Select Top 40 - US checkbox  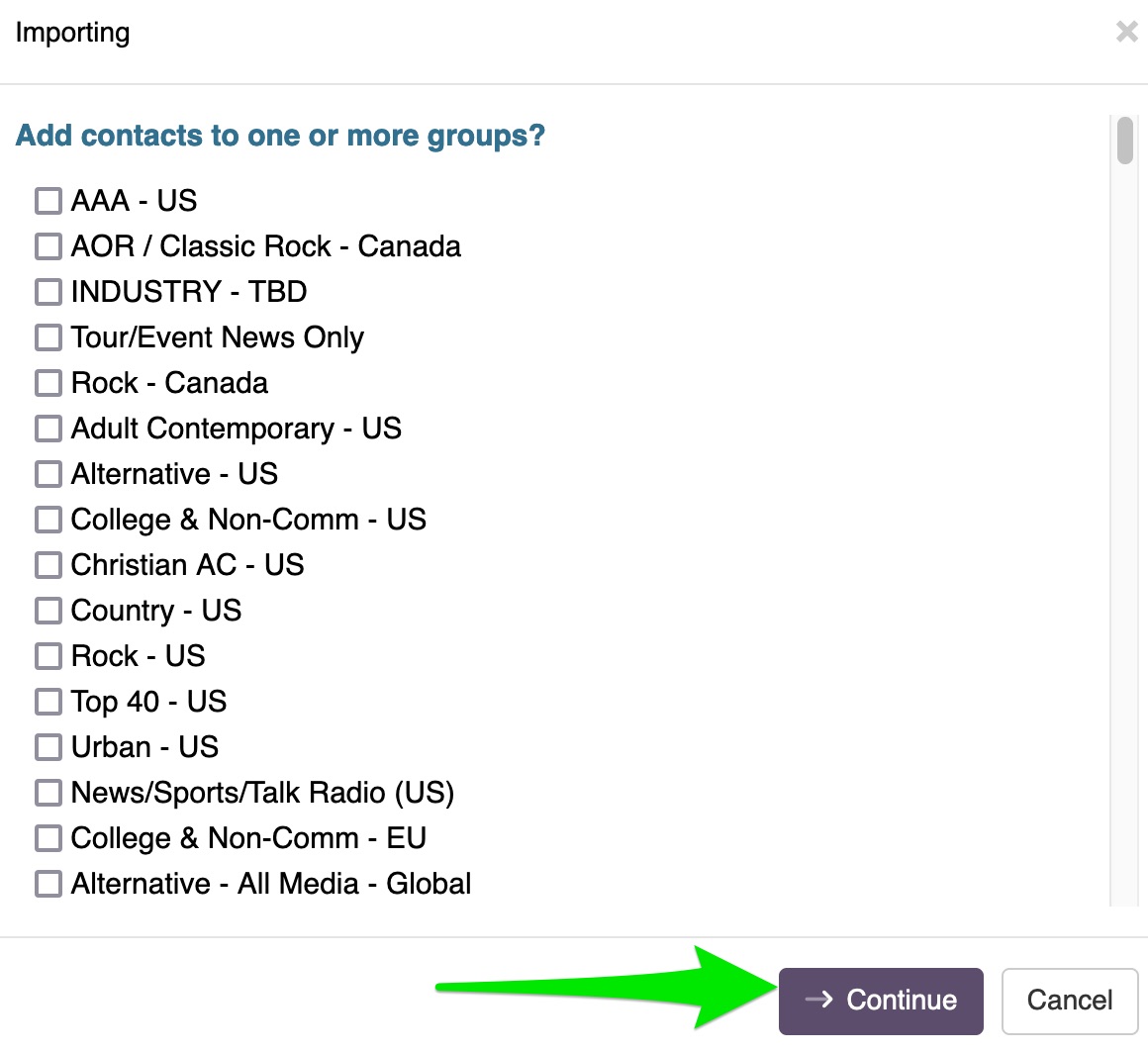pos(48,702)
